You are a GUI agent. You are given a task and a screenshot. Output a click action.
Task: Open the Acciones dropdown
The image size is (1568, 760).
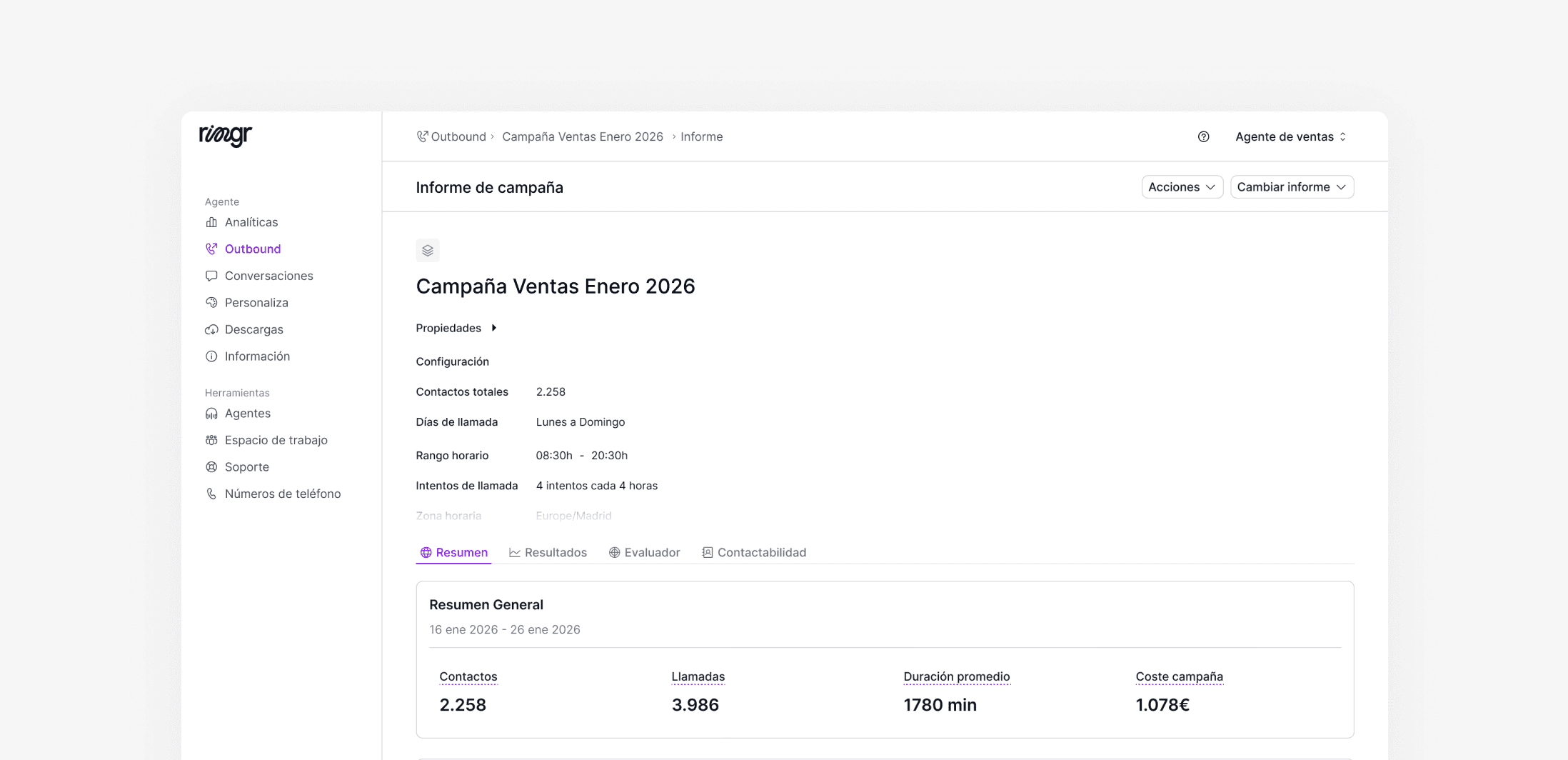1182,187
